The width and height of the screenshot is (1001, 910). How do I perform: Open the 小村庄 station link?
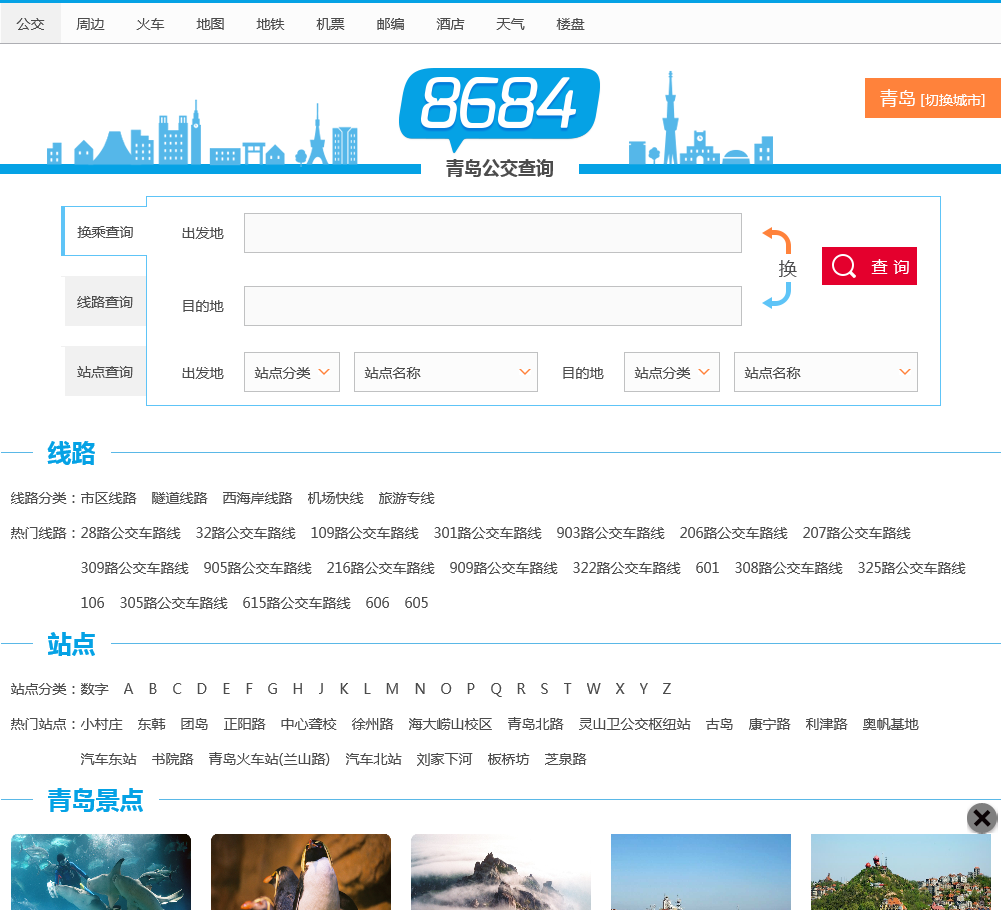click(x=102, y=724)
